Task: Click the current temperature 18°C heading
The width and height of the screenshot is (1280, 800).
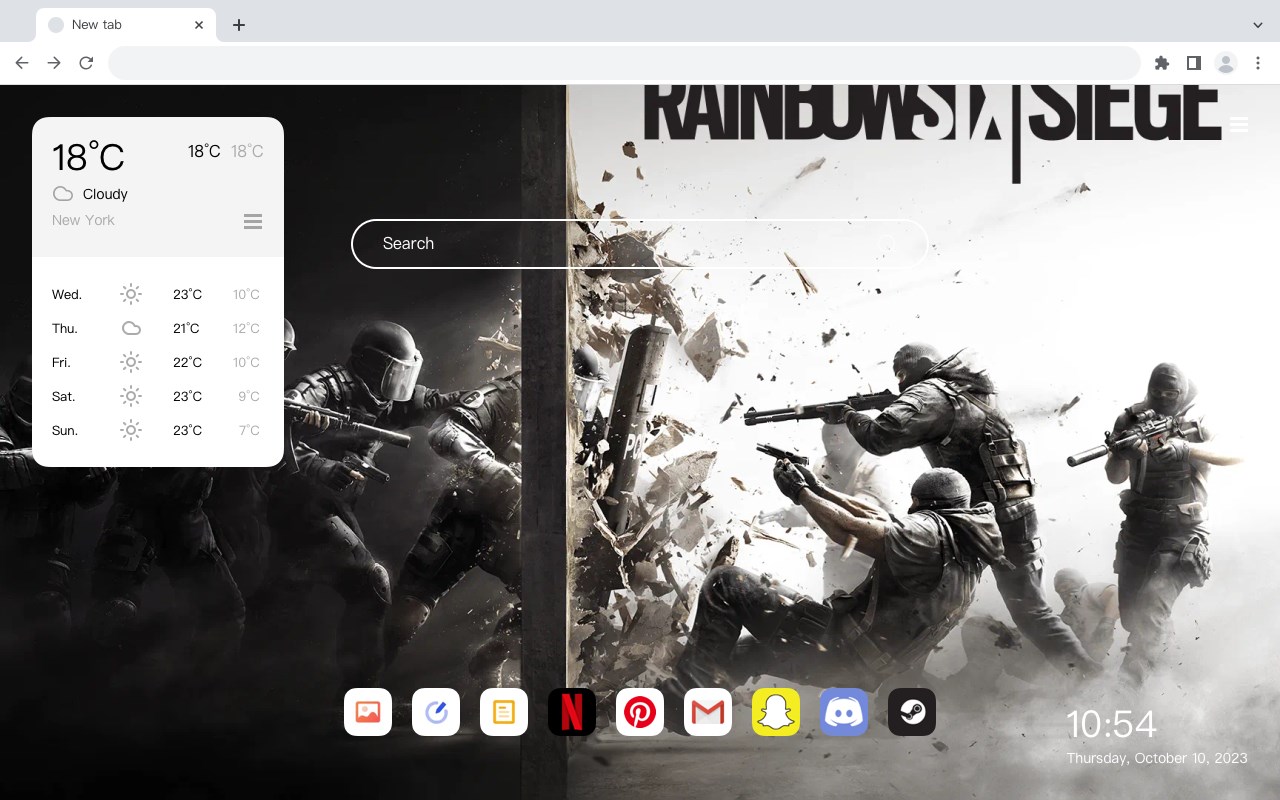Action: coord(88,157)
